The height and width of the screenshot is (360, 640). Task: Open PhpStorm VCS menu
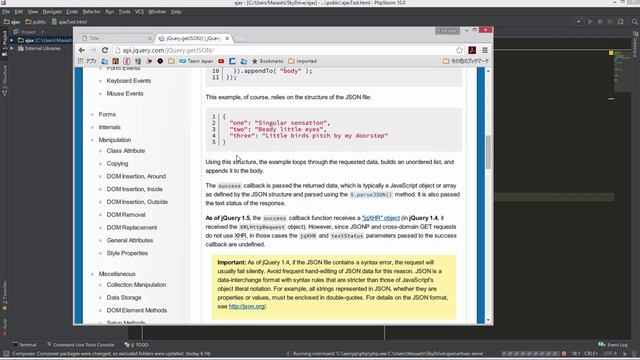click(x=139, y=12)
